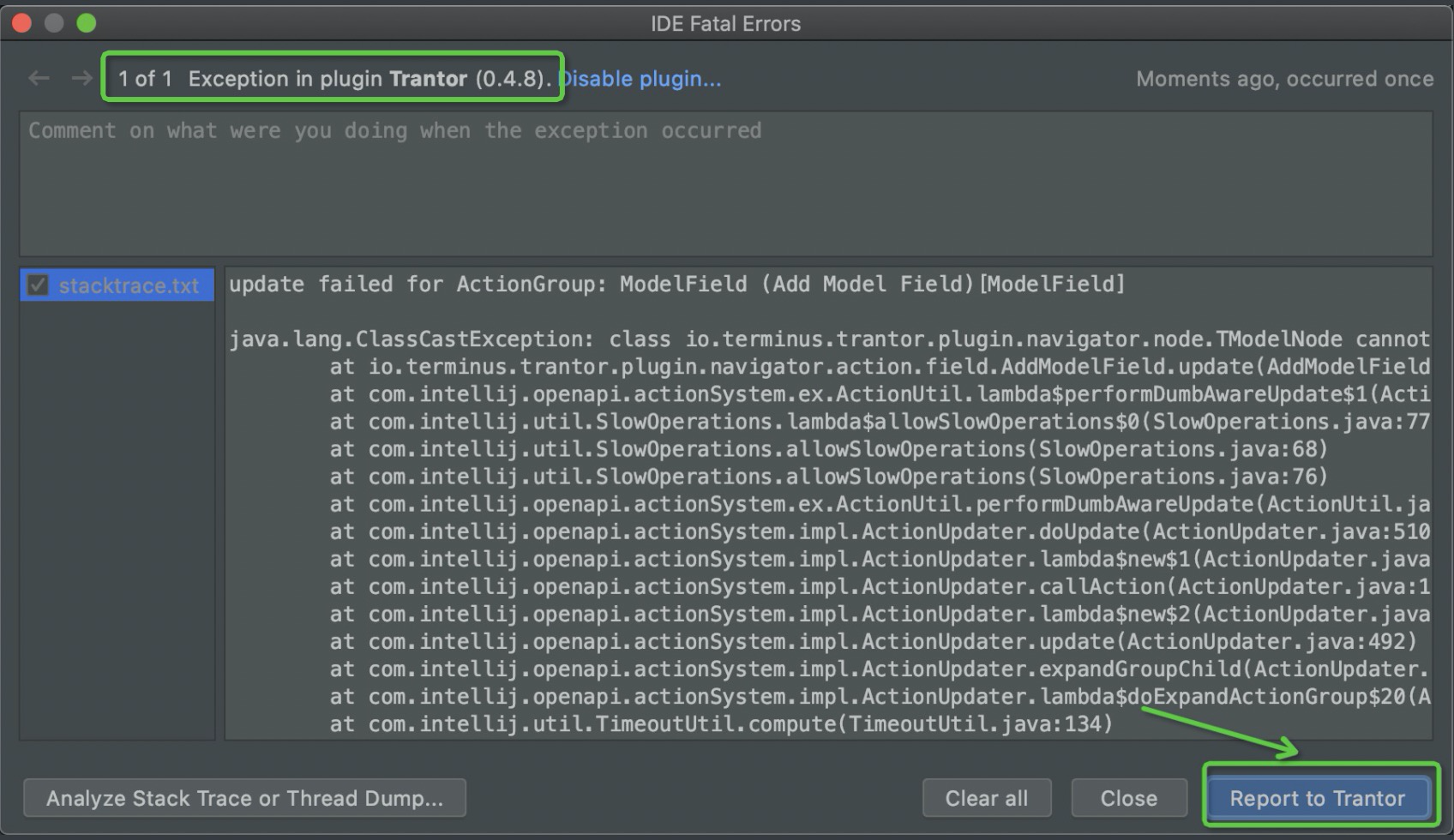This screenshot has height=840, width=1454.
Task: Click the expandGroupChild stack line
Action: (880, 669)
